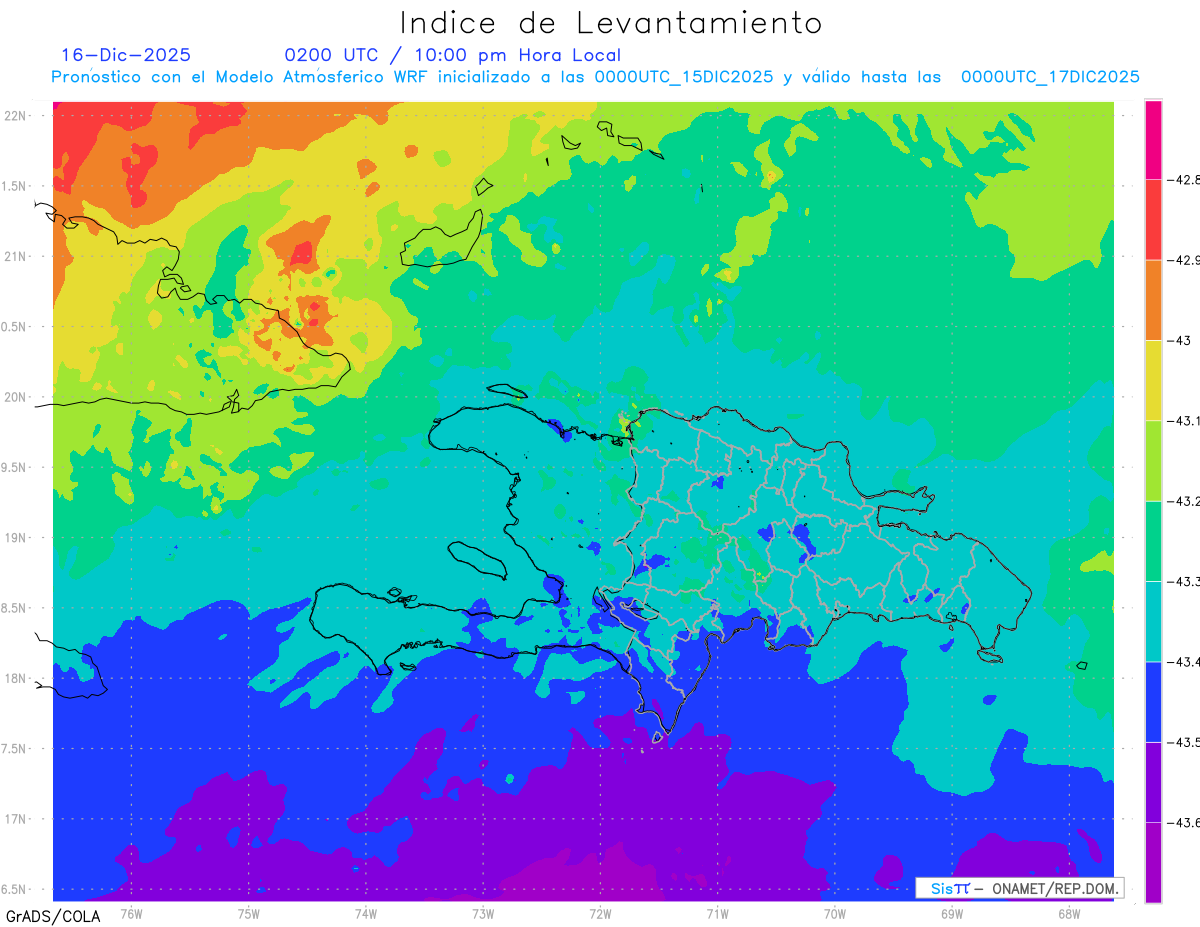Click the initialization time '0000UTC_15DIC2025'

pos(684,77)
